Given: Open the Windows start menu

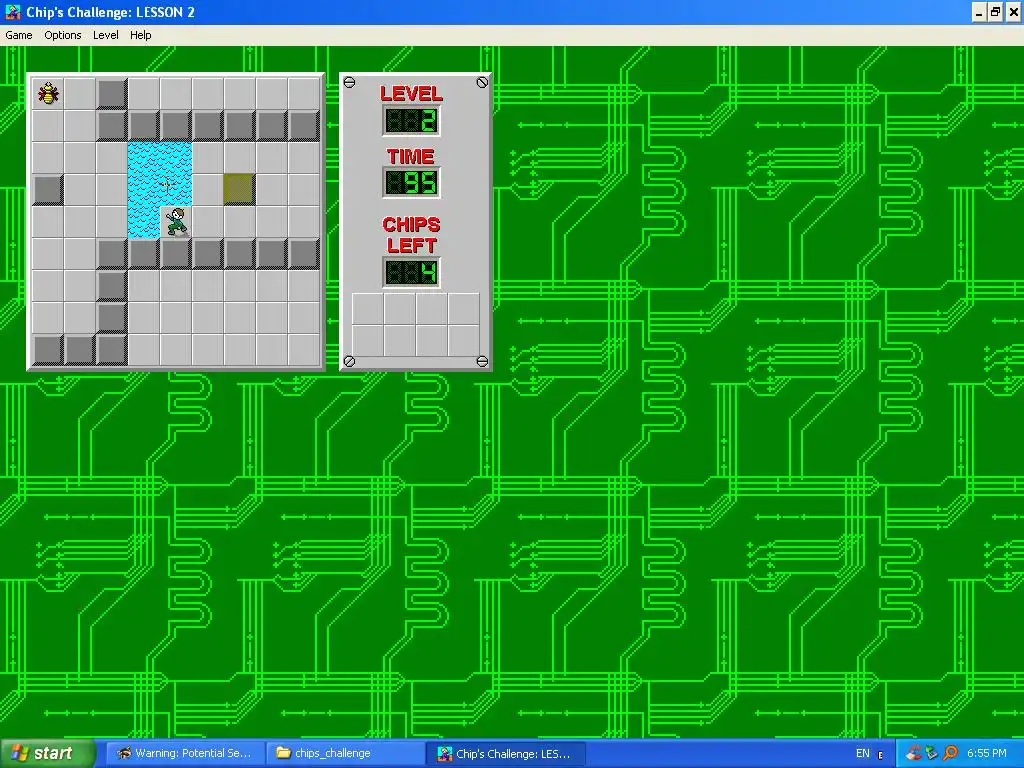Looking at the screenshot, I should point(47,753).
